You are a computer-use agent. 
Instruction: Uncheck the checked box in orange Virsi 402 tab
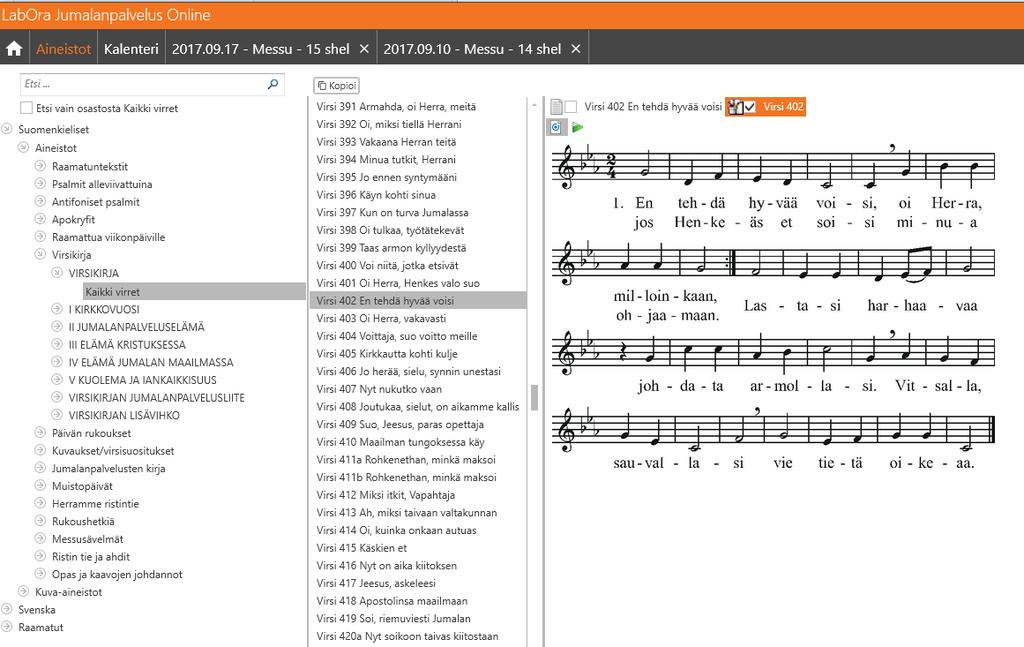[750, 106]
